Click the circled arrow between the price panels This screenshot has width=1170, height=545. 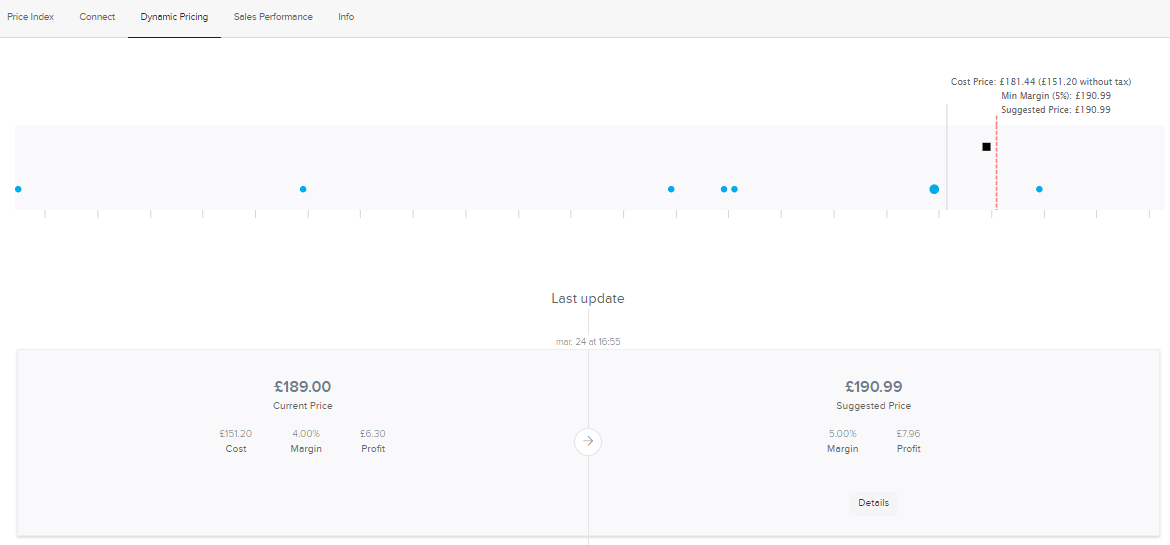(x=588, y=441)
